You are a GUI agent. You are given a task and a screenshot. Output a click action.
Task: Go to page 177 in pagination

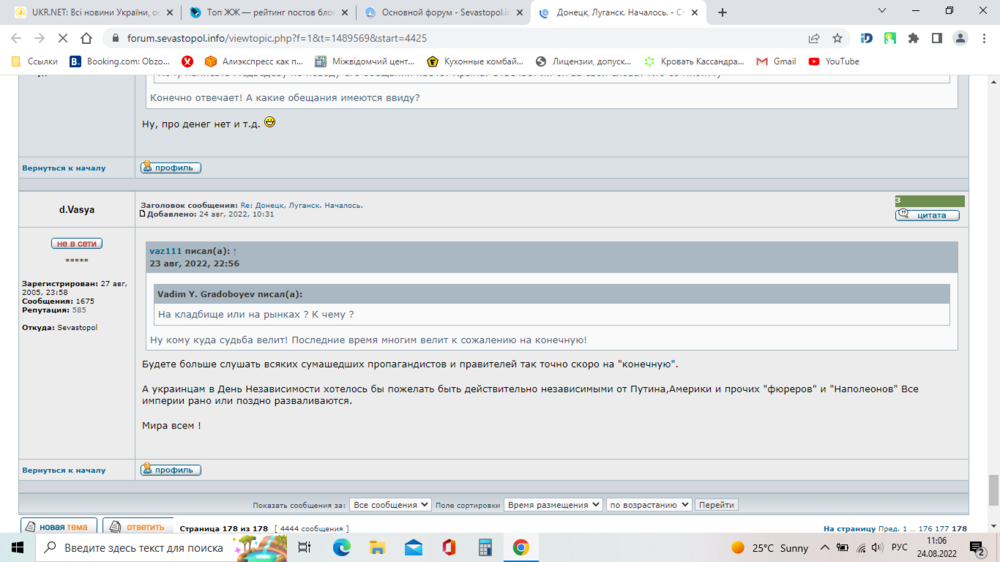click(941, 529)
